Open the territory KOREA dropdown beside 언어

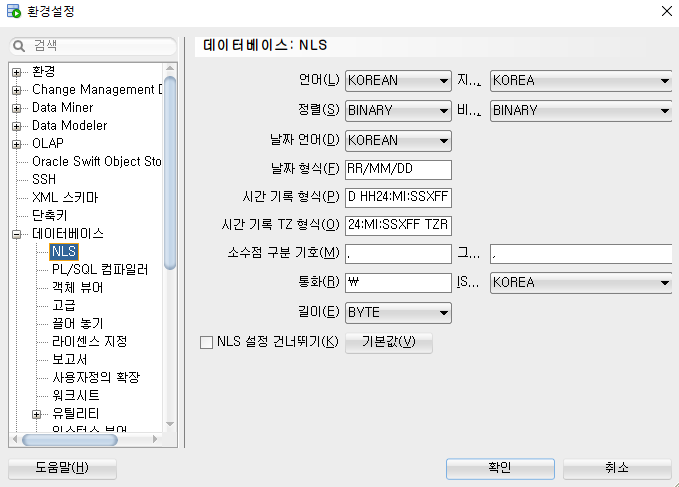581,81
